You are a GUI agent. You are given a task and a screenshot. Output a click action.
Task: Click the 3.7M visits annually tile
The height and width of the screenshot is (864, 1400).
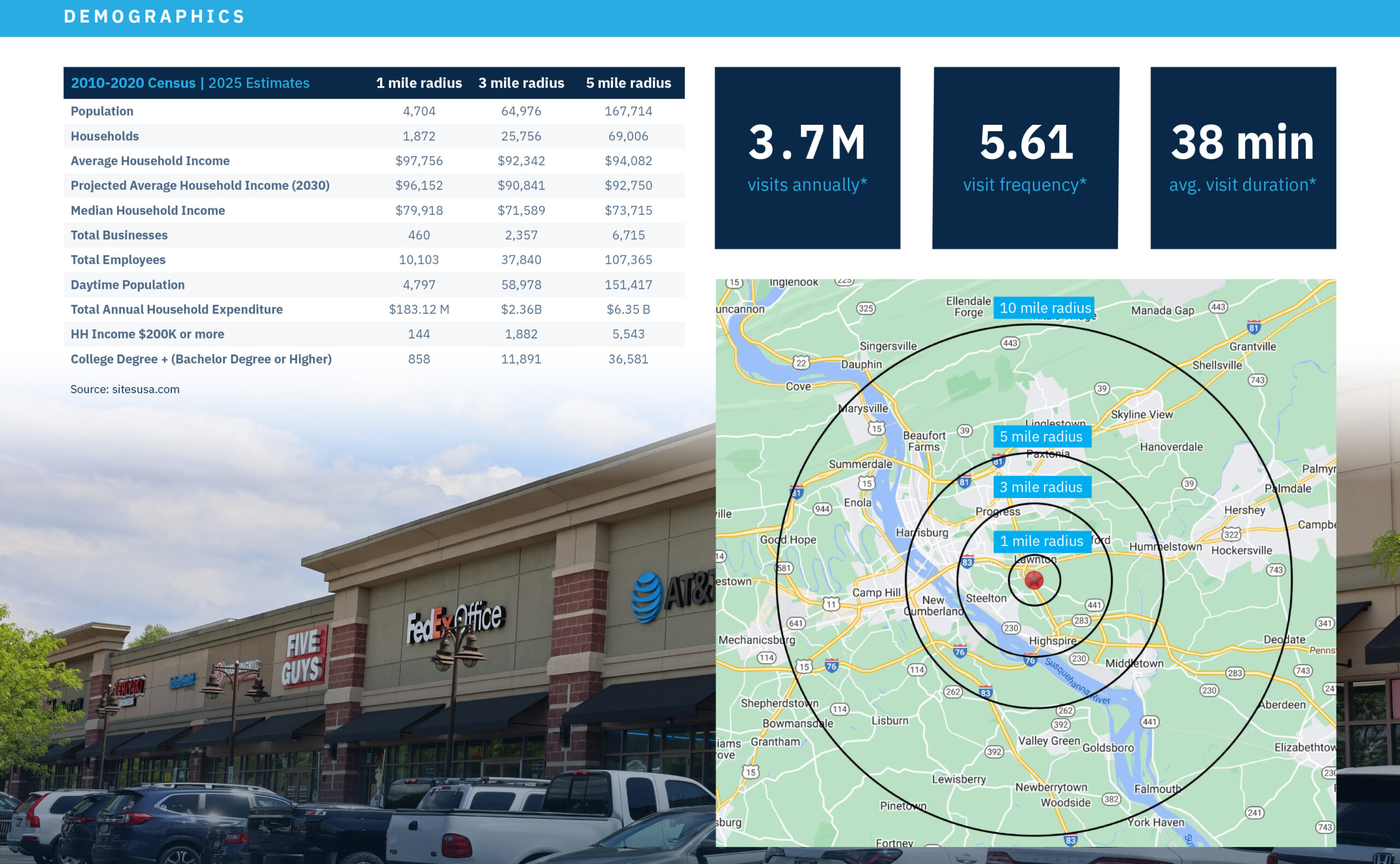pyautogui.click(x=807, y=158)
